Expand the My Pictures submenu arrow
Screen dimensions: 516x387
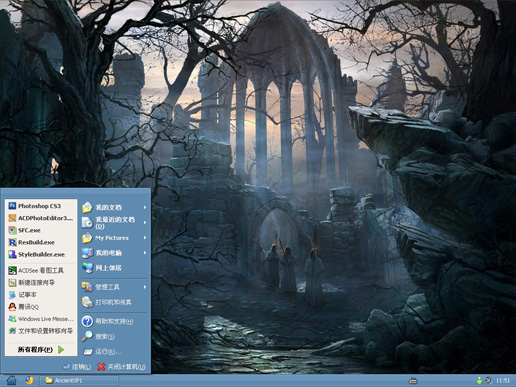(x=145, y=238)
